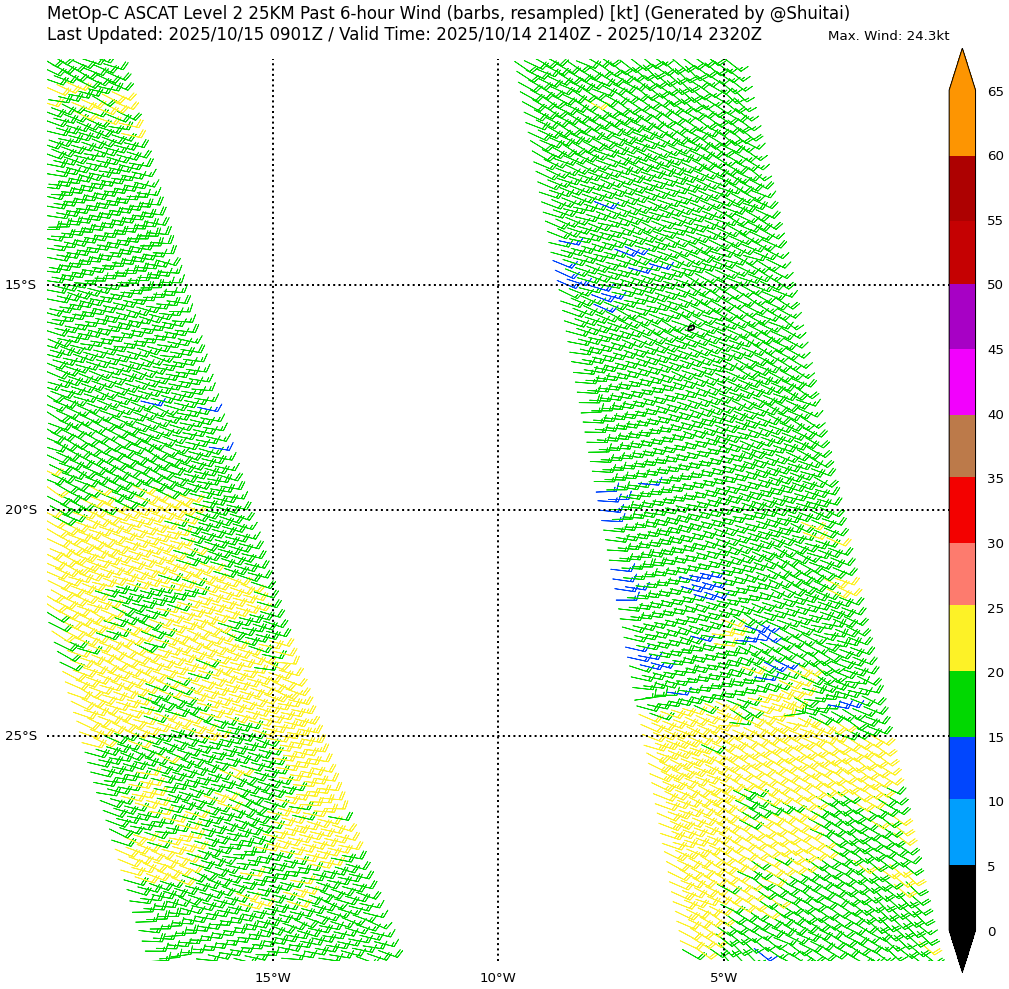Click the black arrow below the colorbar

pos(961,948)
